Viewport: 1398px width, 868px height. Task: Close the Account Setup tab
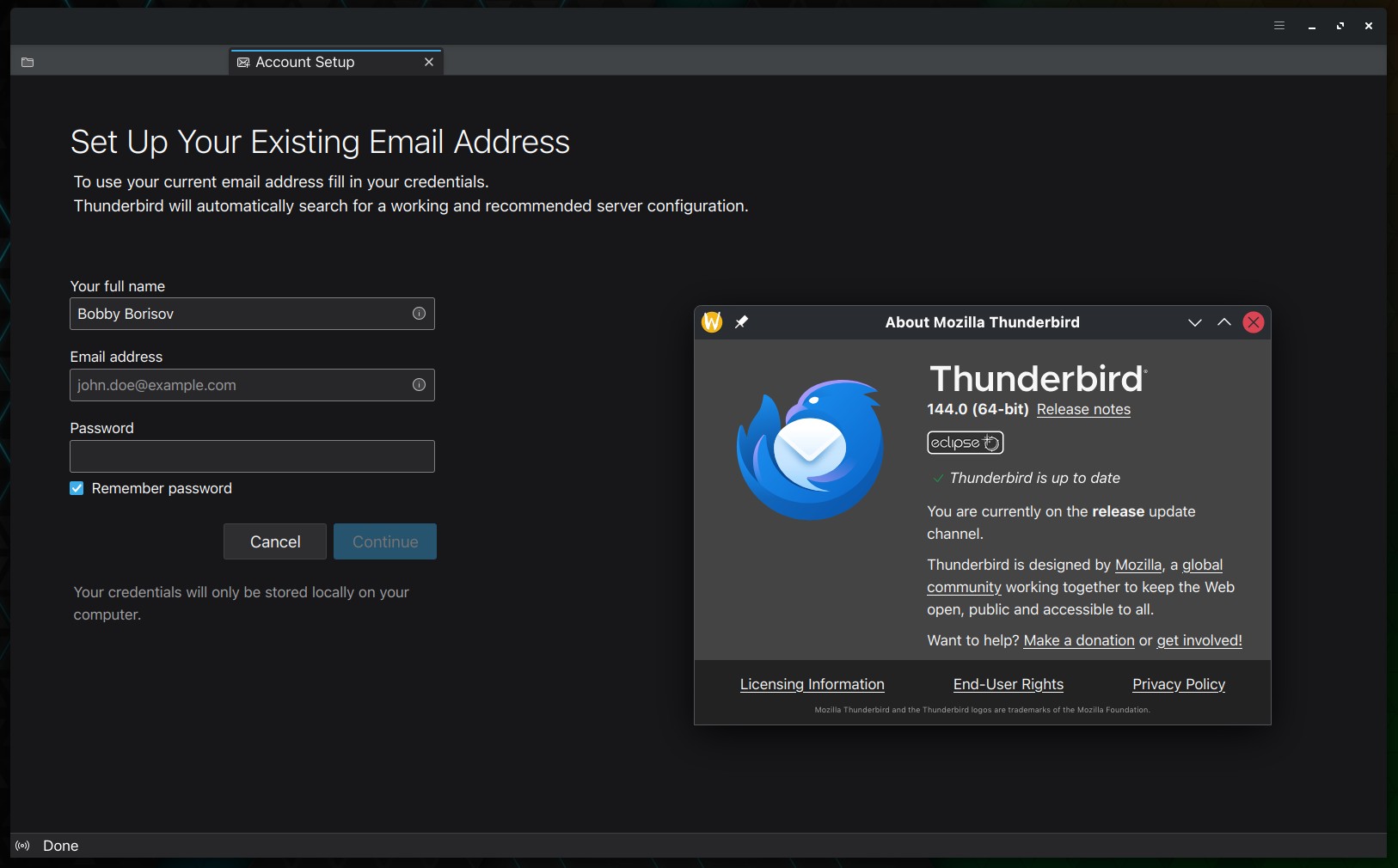(429, 62)
